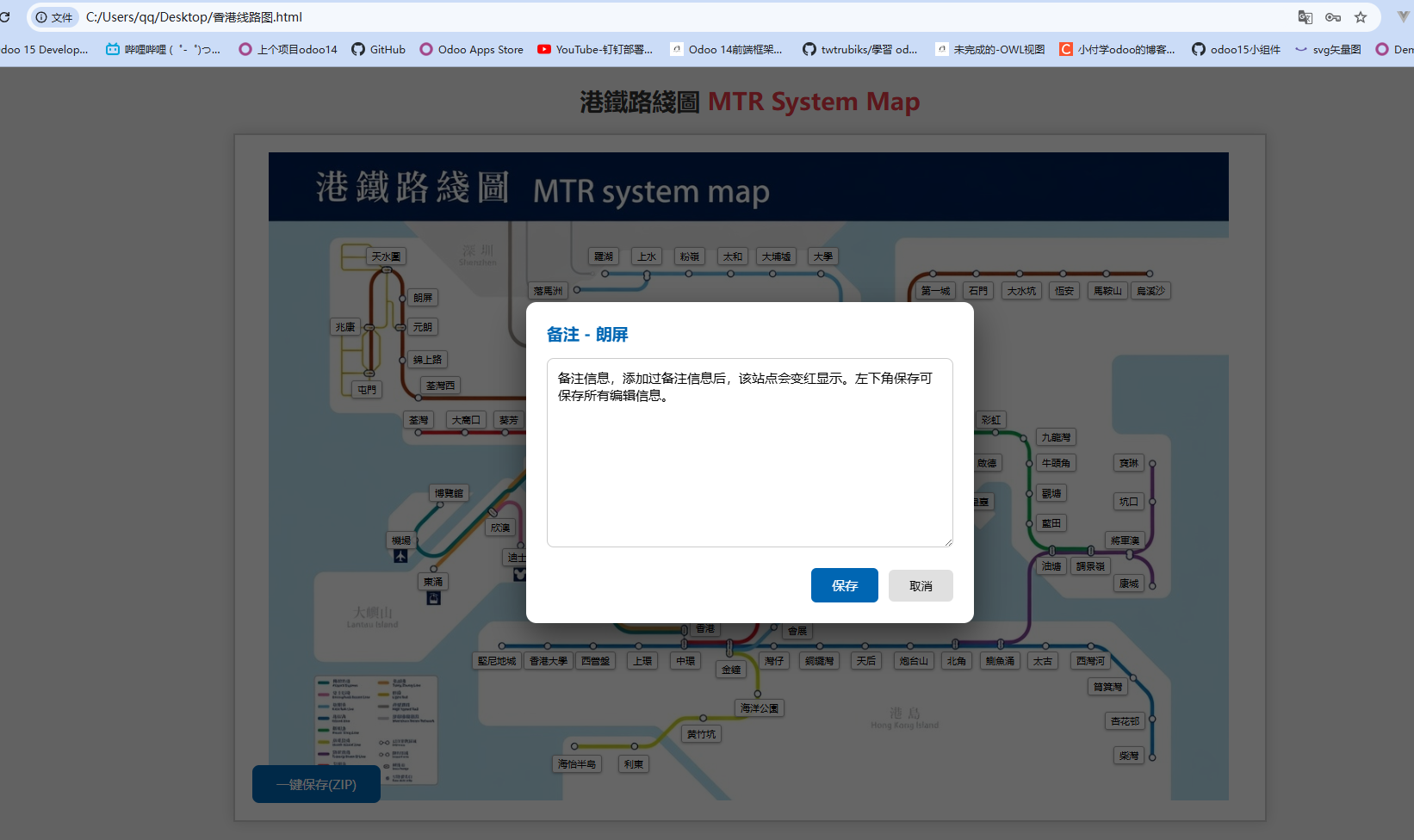Click the textarea resize grip corner

click(x=947, y=541)
